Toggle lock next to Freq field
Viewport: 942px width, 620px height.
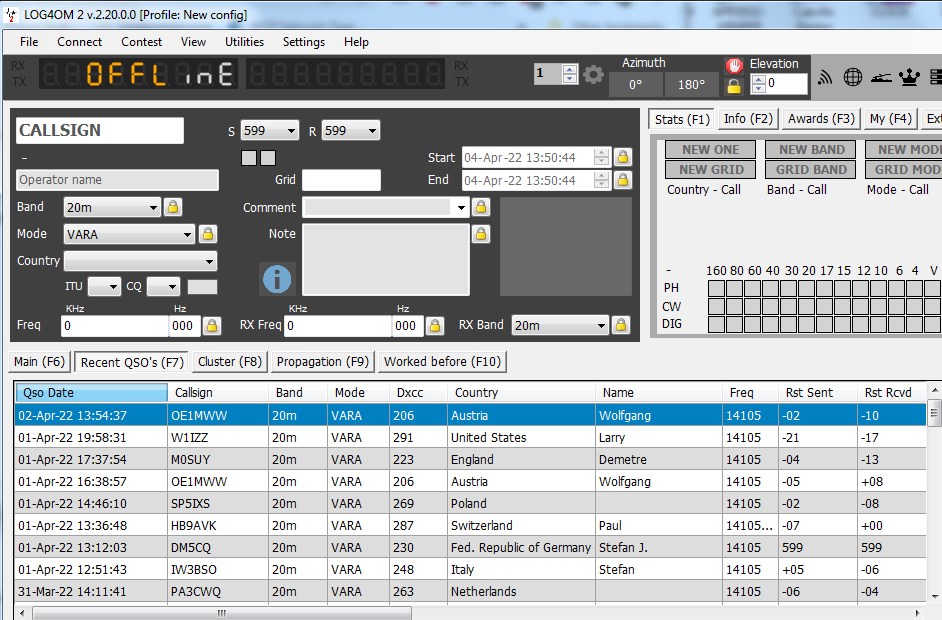(x=211, y=326)
